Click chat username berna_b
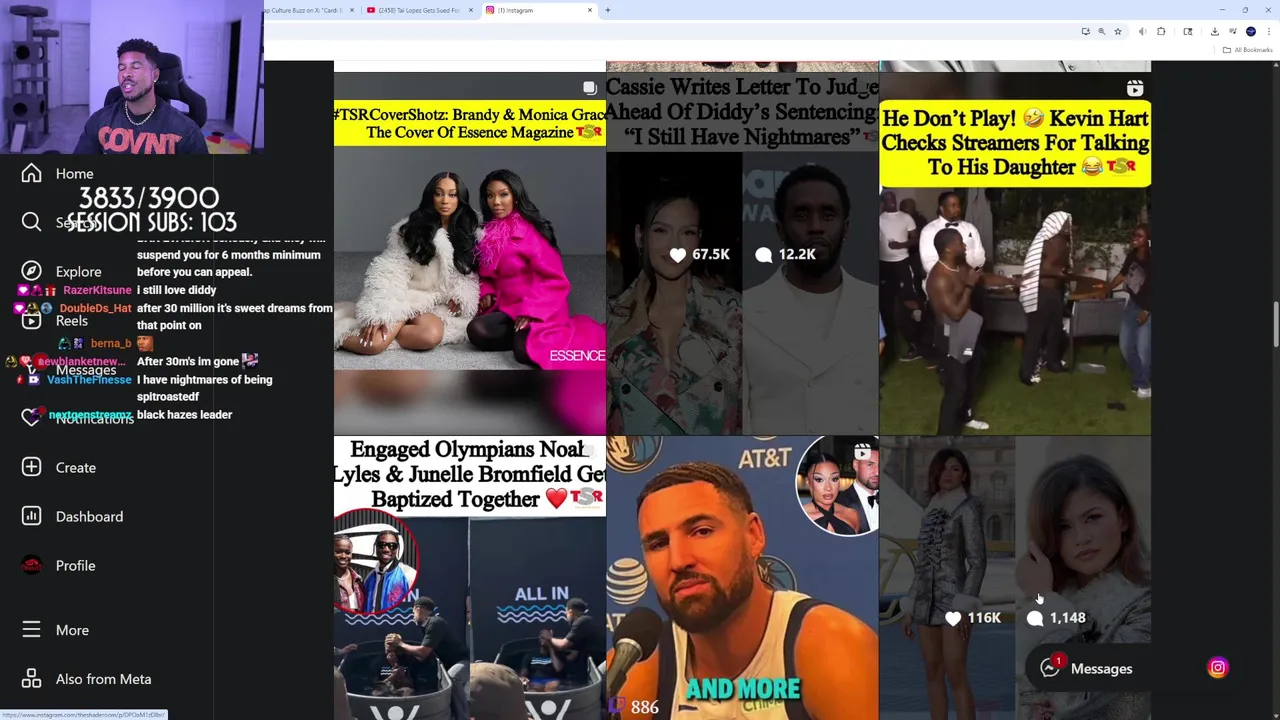This screenshot has width=1280, height=720. [110, 344]
